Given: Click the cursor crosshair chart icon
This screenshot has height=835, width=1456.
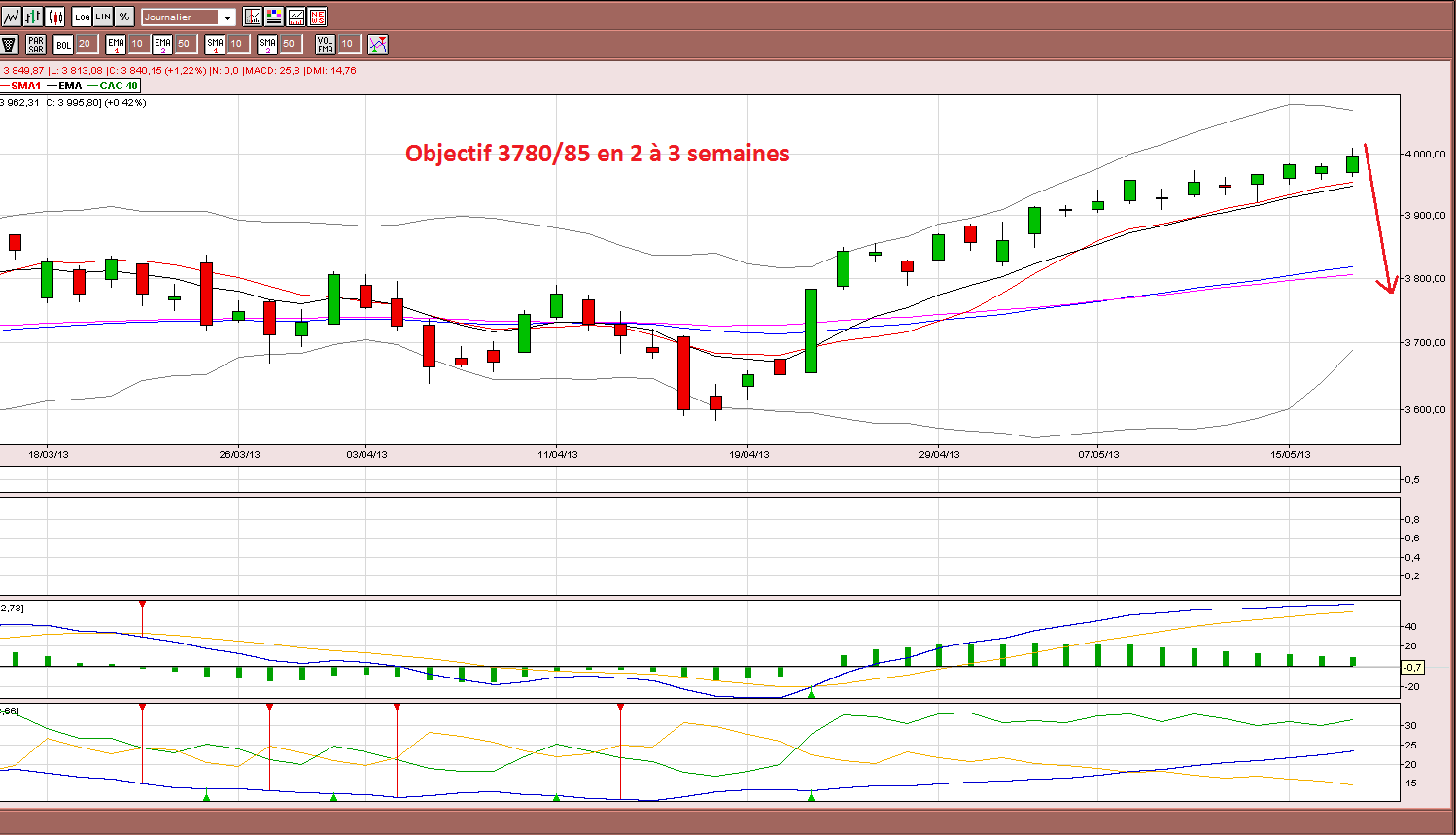Looking at the screenshot, I should tap(253, 17).
